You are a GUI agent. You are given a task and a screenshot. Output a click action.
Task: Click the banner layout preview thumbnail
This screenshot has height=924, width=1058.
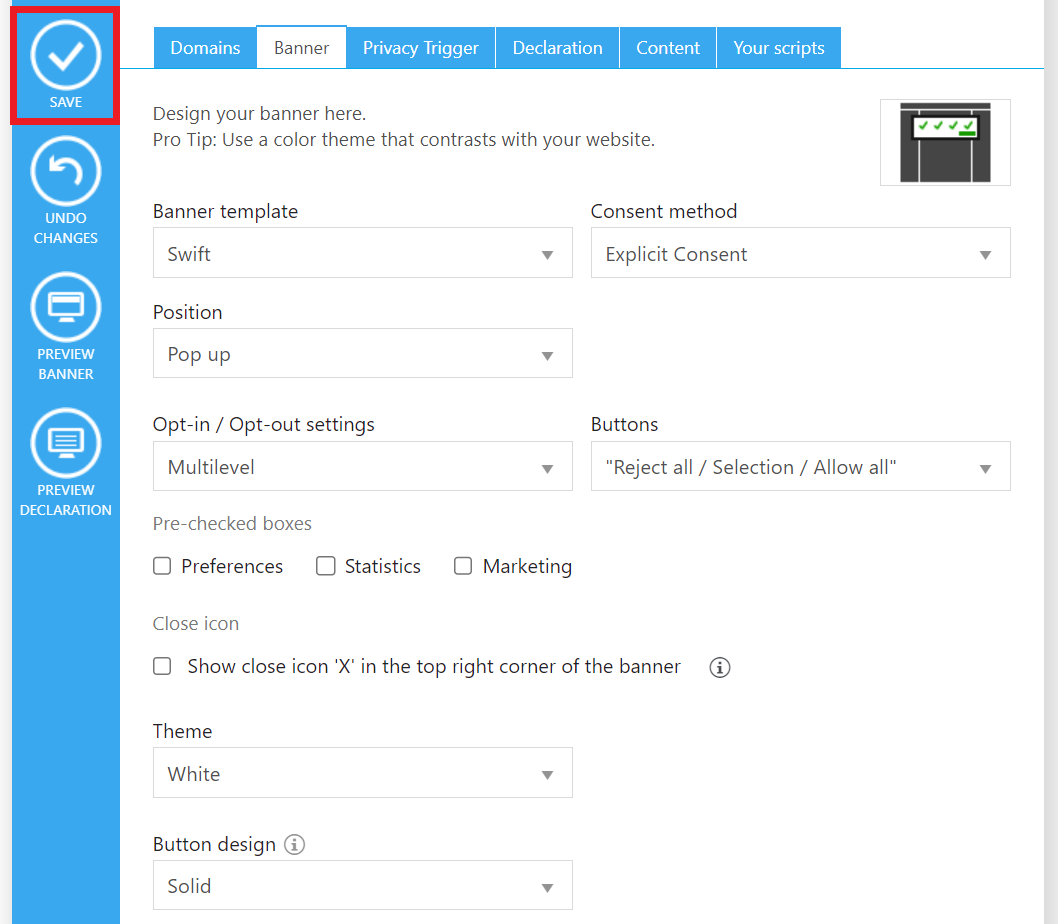pos(945,142)
